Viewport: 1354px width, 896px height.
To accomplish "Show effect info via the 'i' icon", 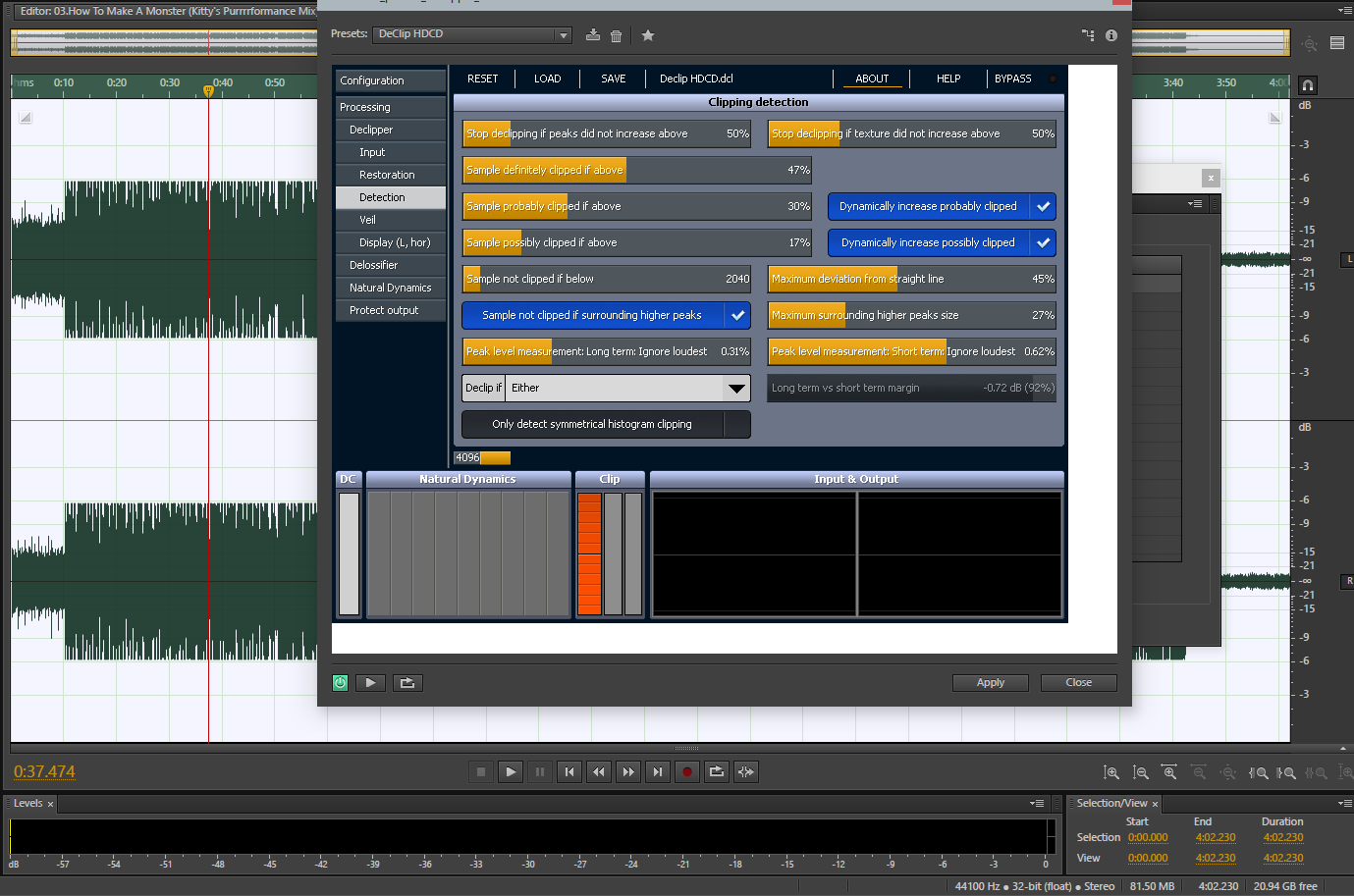I will 1111,35.
